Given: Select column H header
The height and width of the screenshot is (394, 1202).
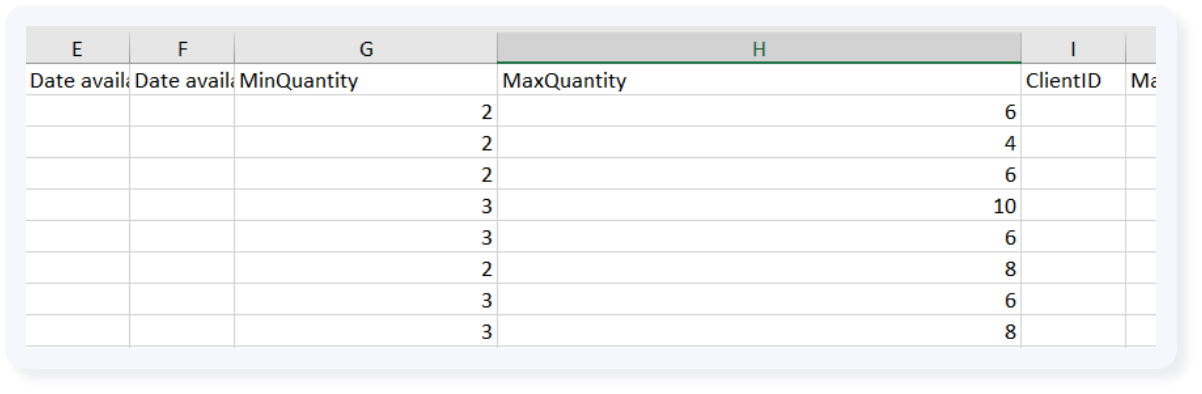Looking at the screenshot, I should pos(759,47).
